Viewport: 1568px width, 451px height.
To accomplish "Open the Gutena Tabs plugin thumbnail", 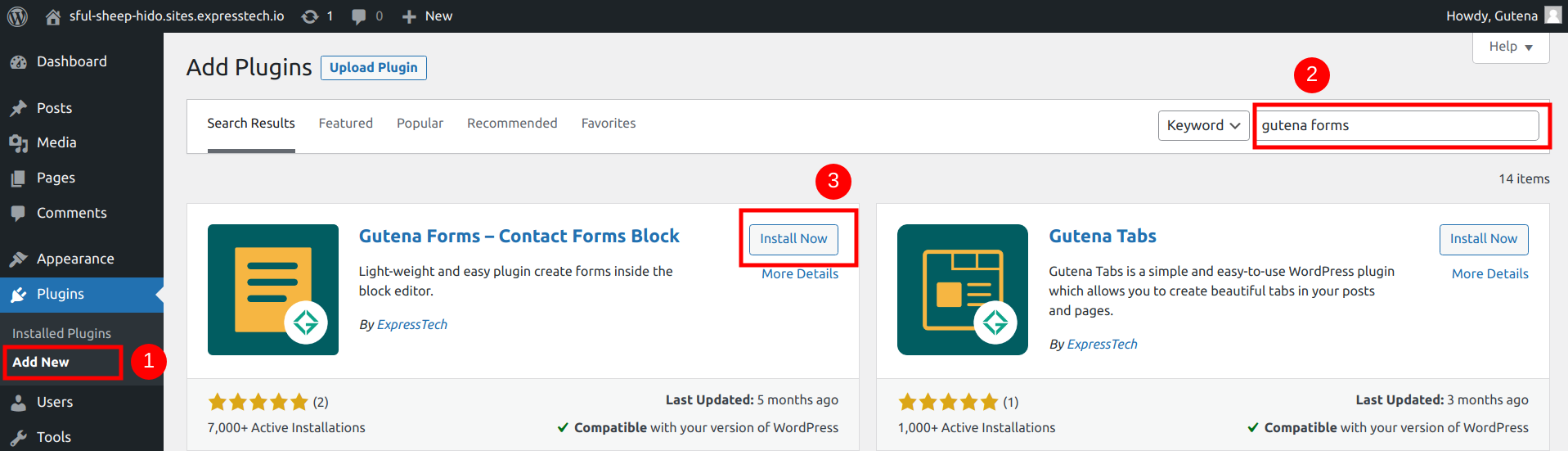I will click(963, 290).
